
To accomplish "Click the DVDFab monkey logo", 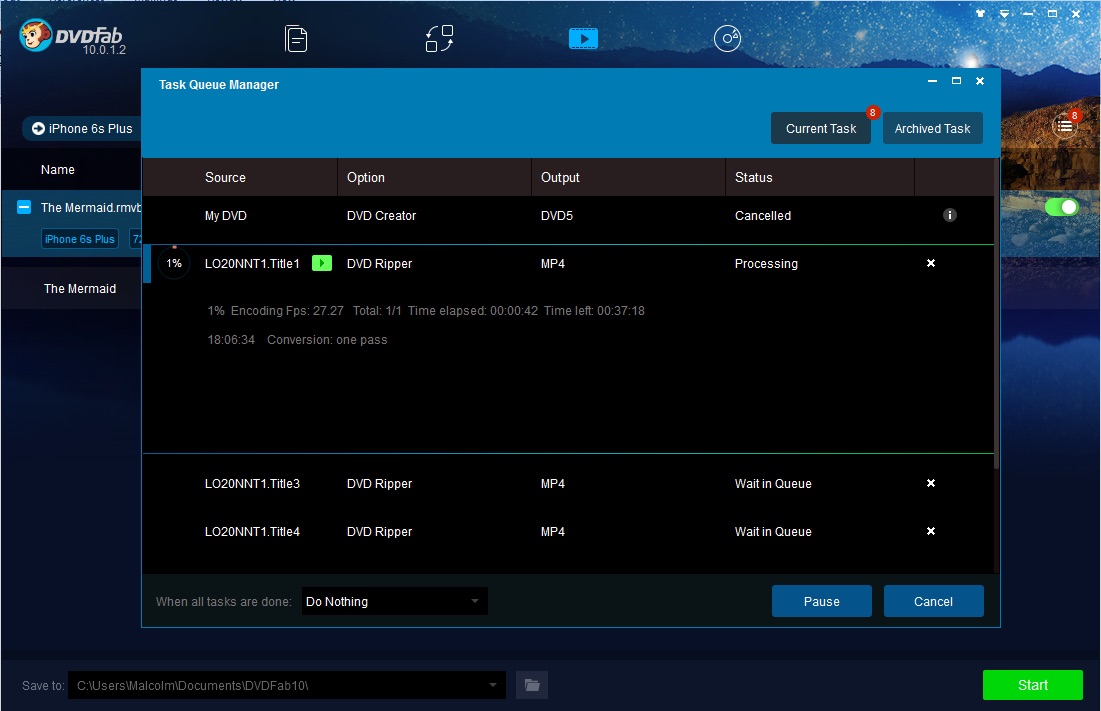I will [35, 35].
